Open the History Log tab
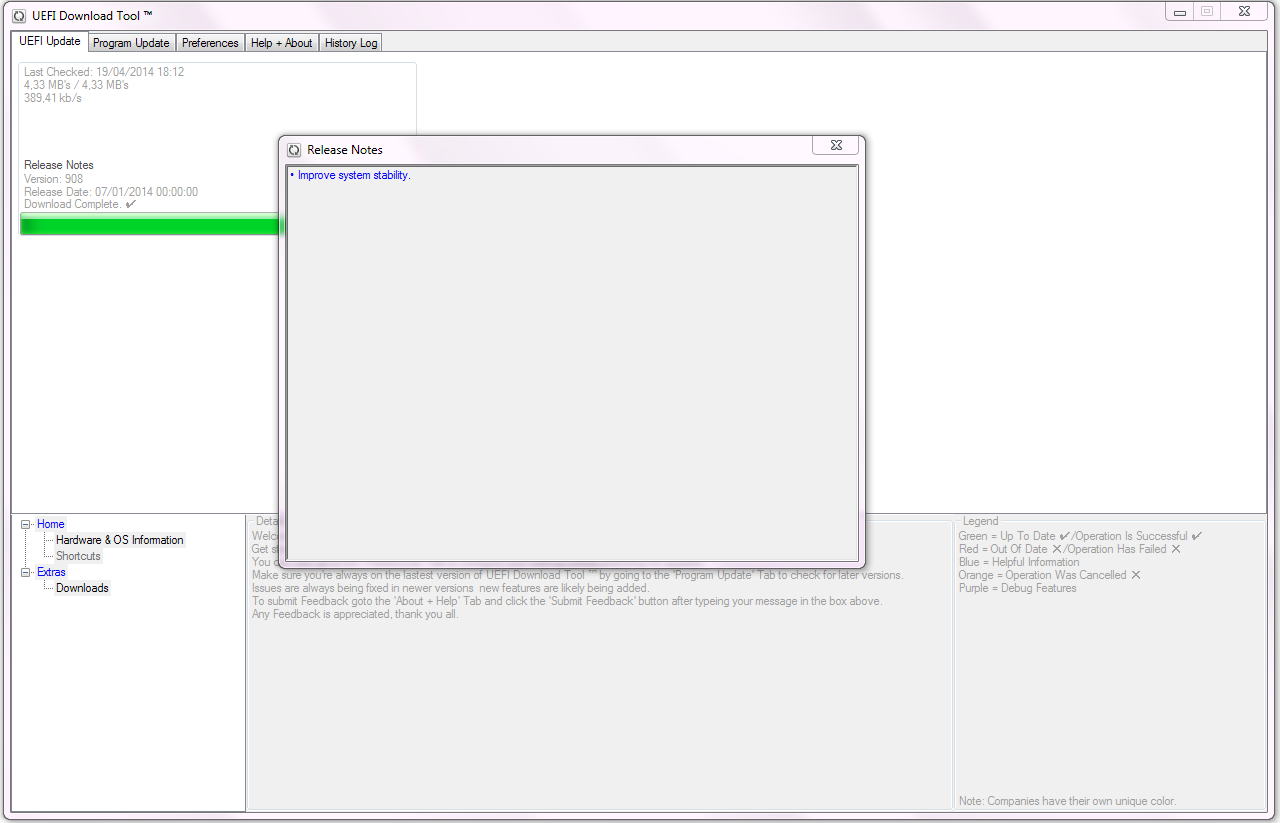 click(350, 43)
